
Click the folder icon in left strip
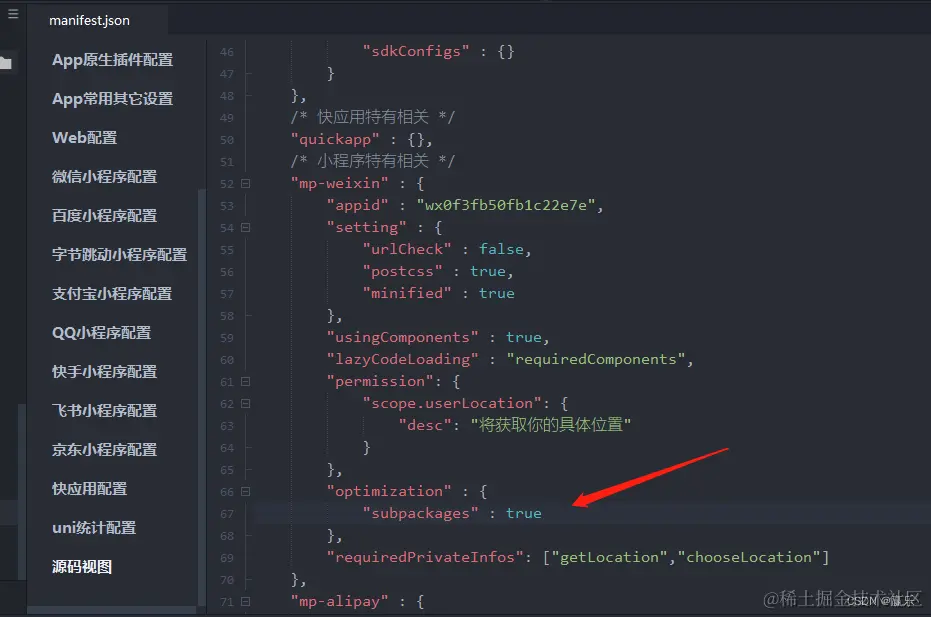coord(6,62)
